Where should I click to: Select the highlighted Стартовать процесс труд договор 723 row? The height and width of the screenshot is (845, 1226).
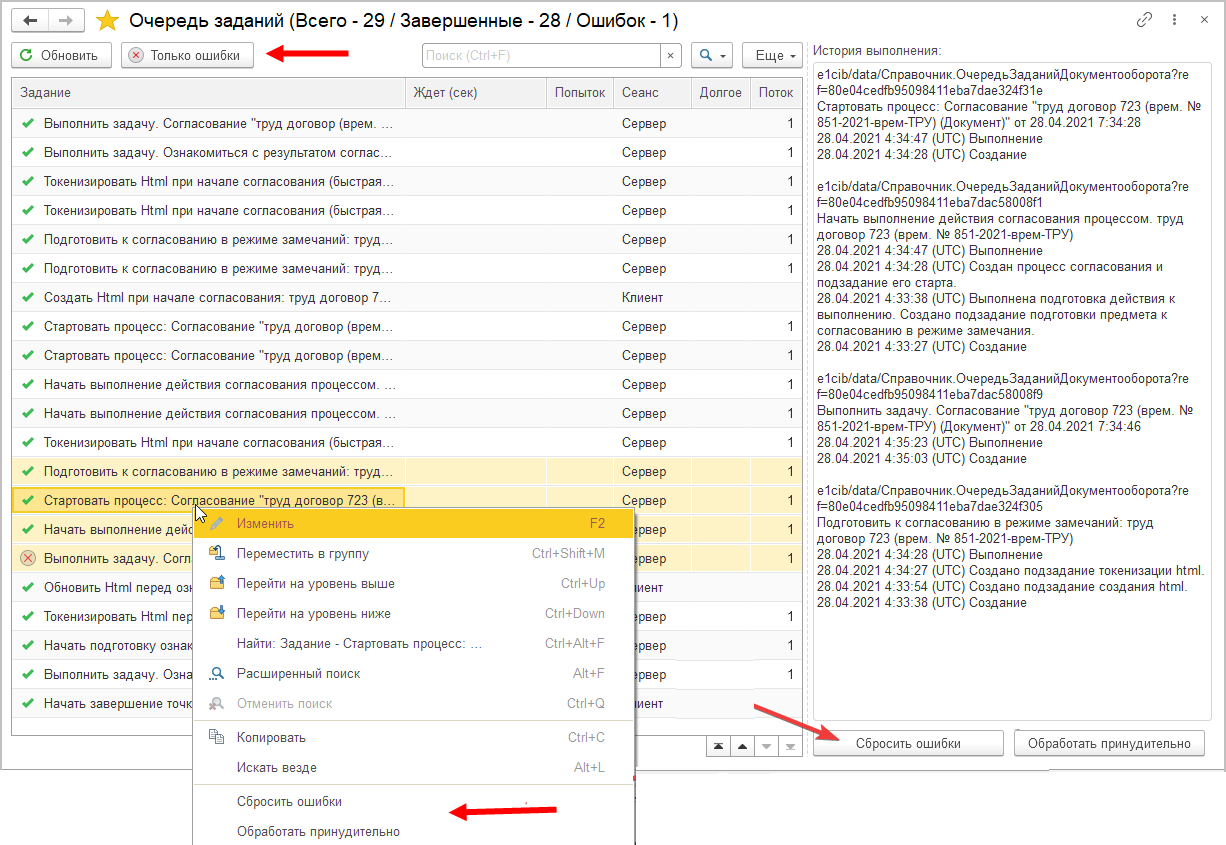pyautogui.click(x=407, y=500)
